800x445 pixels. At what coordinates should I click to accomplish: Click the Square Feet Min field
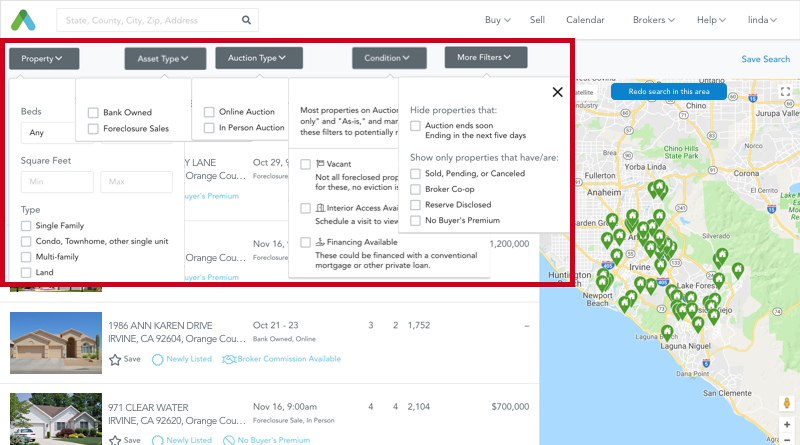56,182
